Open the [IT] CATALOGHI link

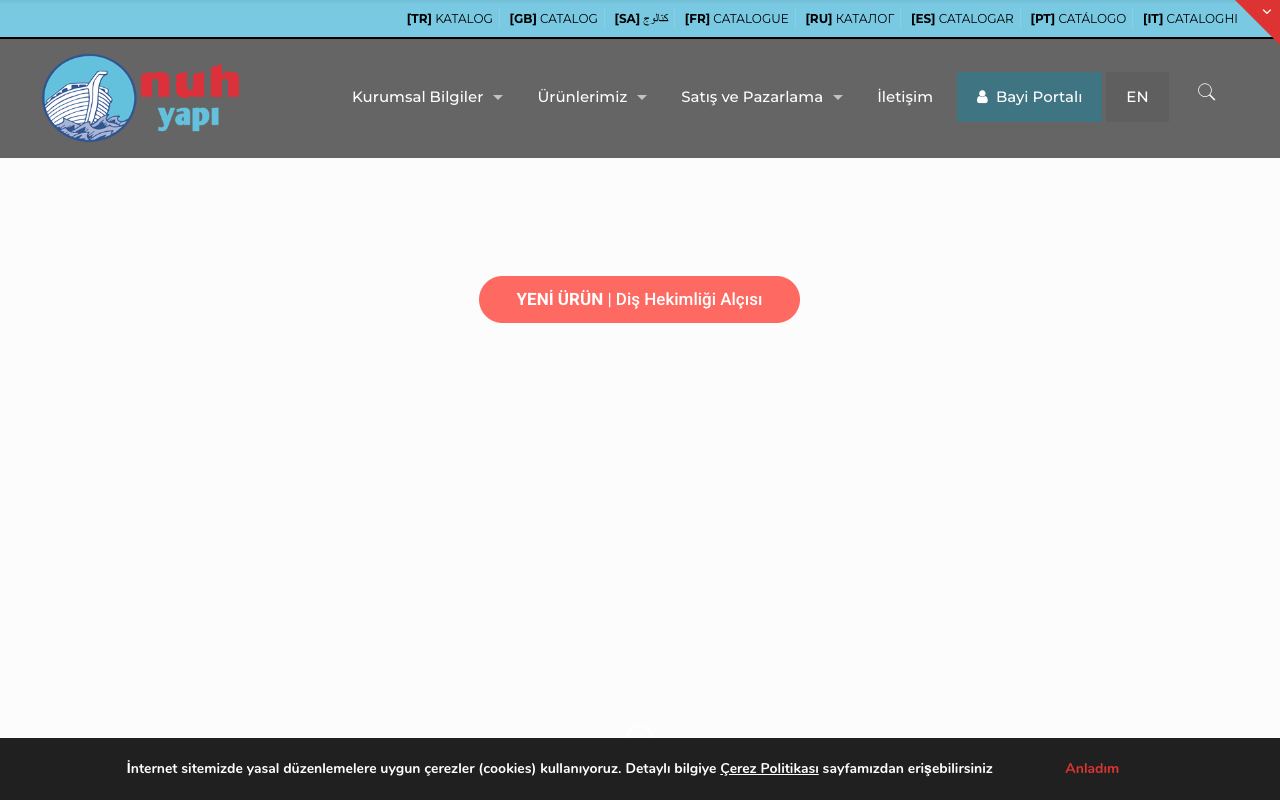click(x=1190, y=19)
